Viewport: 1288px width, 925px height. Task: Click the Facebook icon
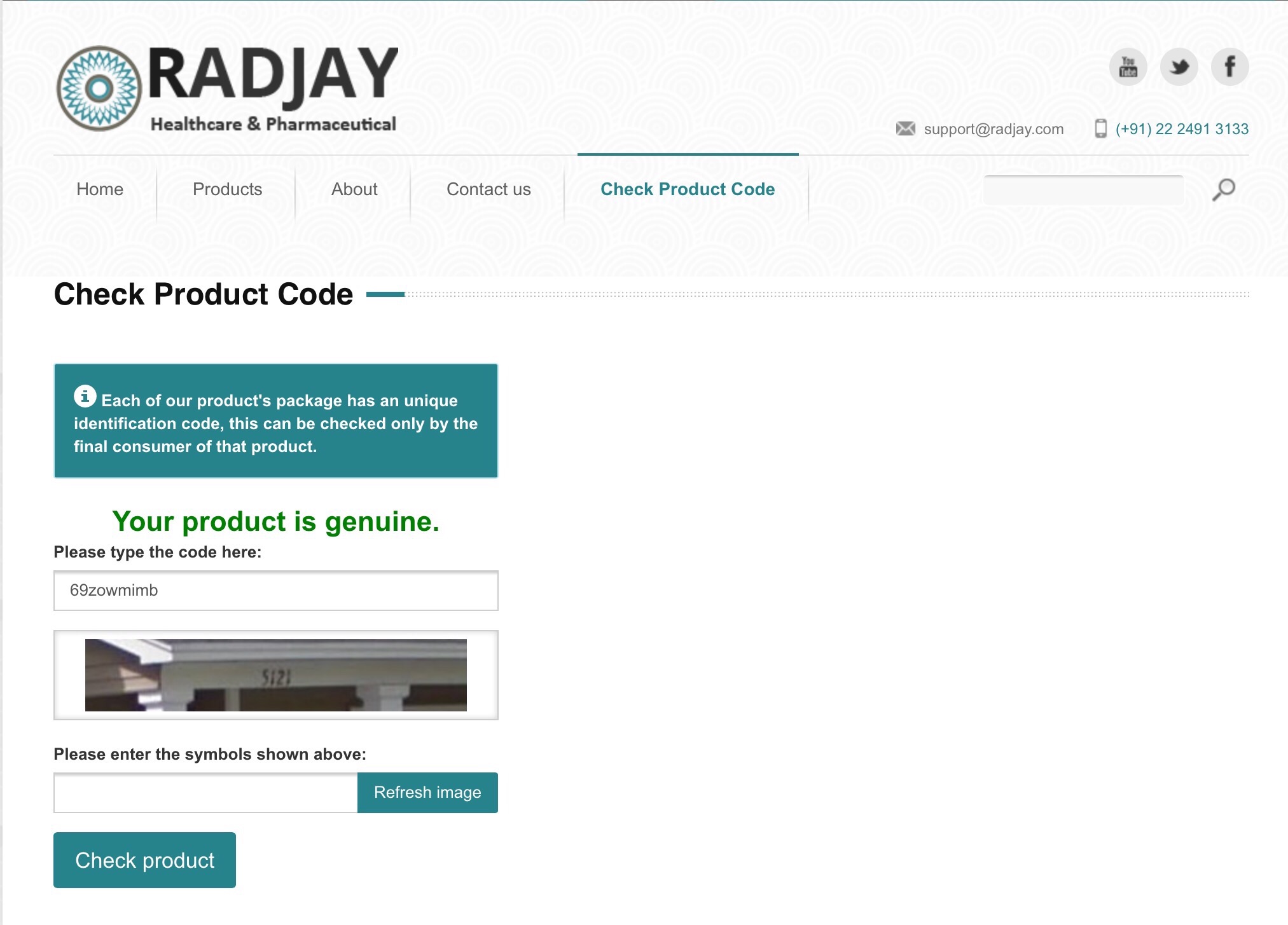coord(1233,67)
